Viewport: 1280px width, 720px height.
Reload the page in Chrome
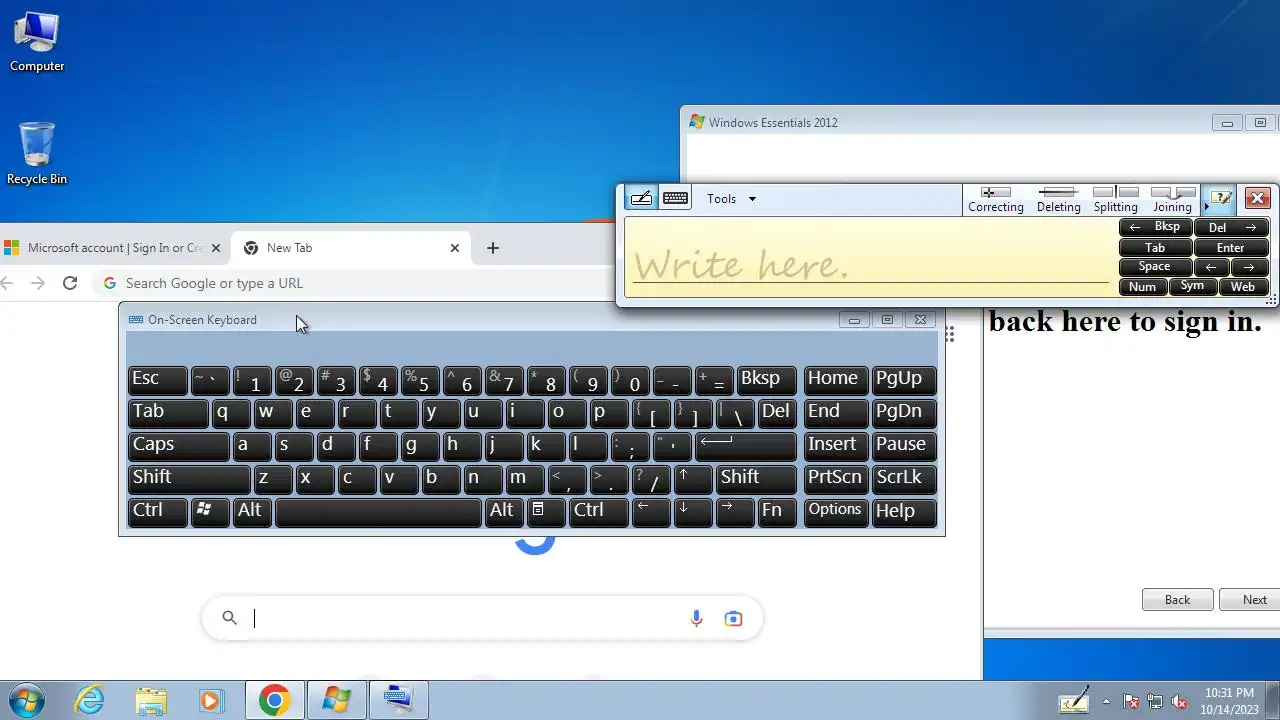coord(69,283)
